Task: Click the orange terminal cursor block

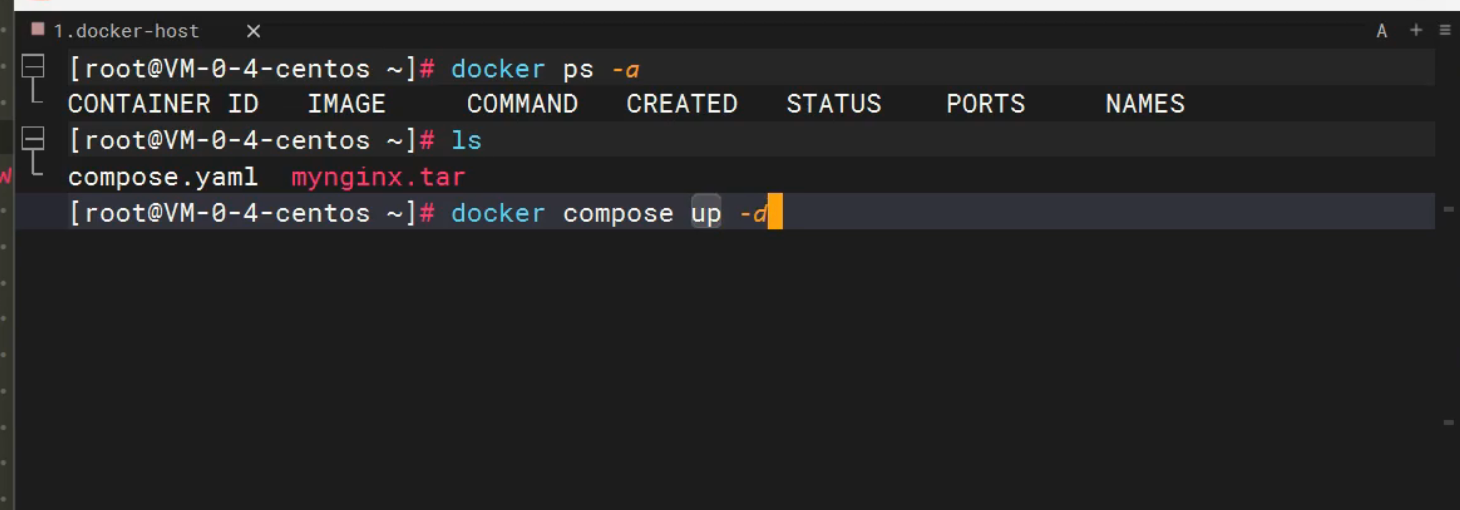Action: pyautogui.click(x=774, y=213)
